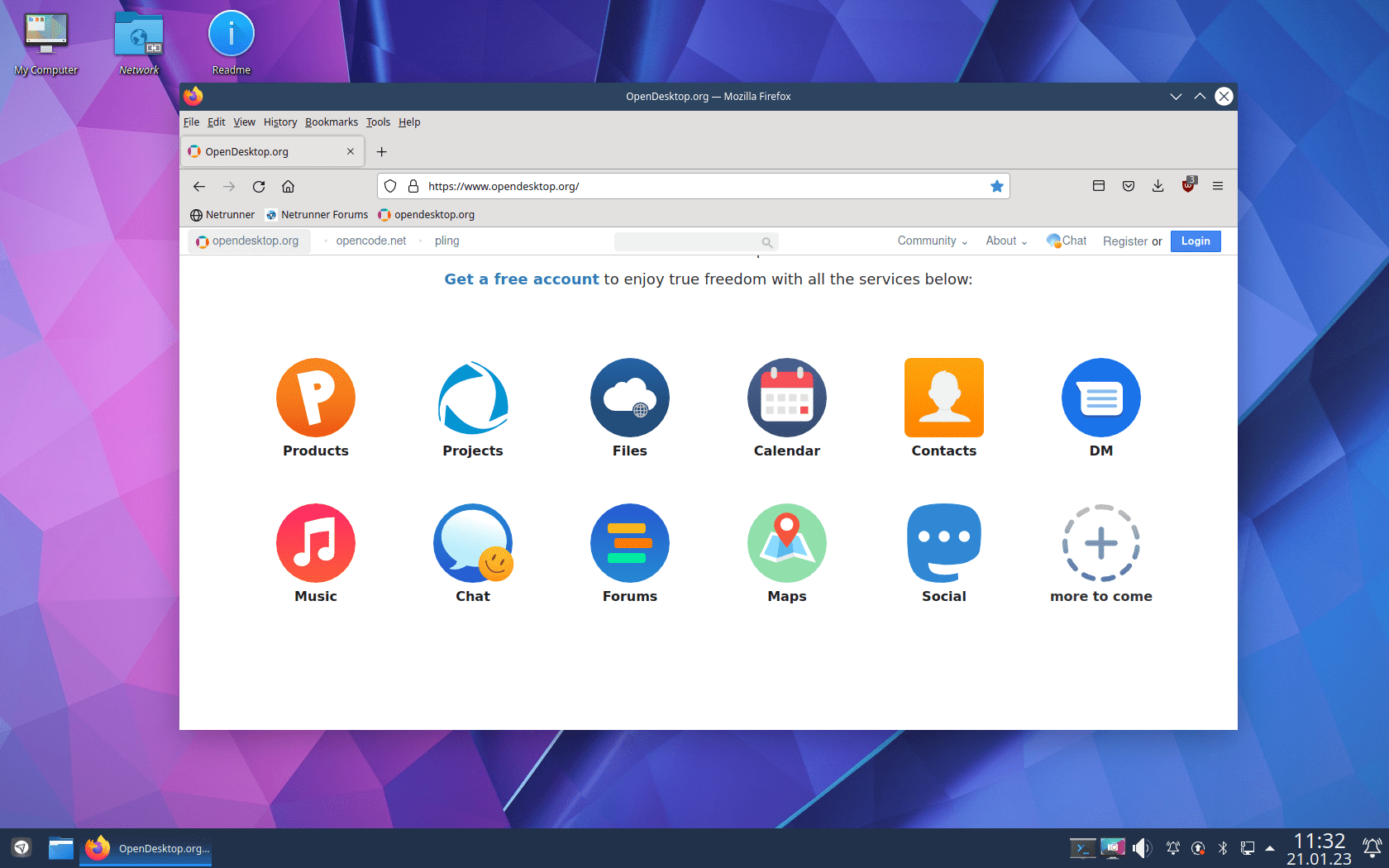1389x868 pixels.
Task: Open the Maps service icon
Action: click(x=786, y=543)
